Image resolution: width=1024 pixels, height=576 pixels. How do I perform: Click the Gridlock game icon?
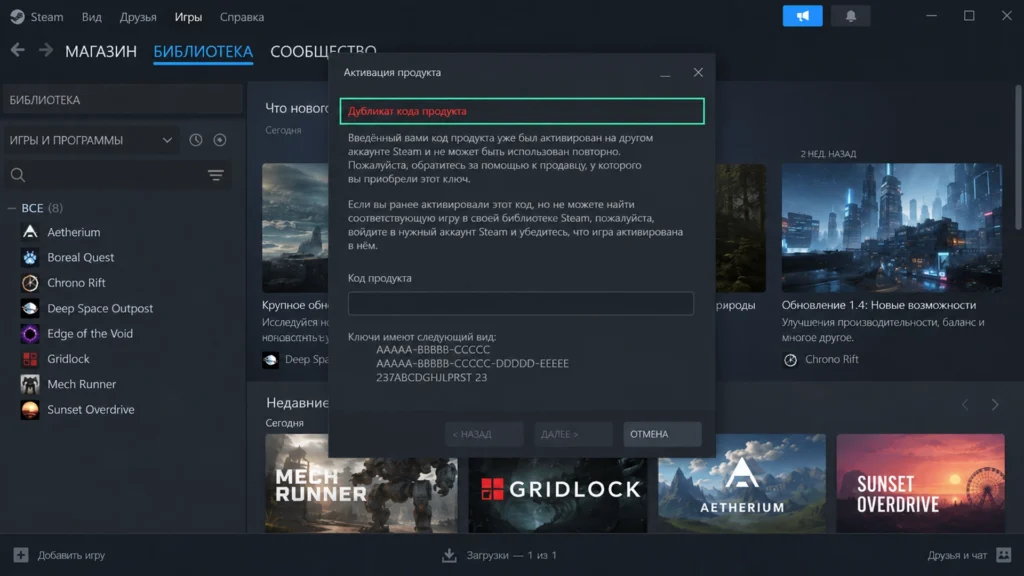click(x=30, y=359)
